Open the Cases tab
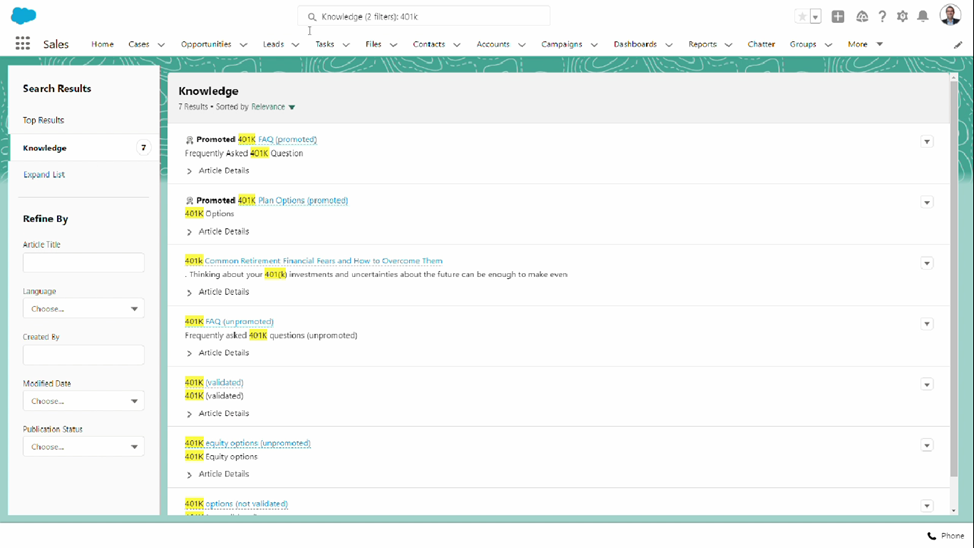The width and height of the screenshot is (974, 548). click(x=139, y=44)
